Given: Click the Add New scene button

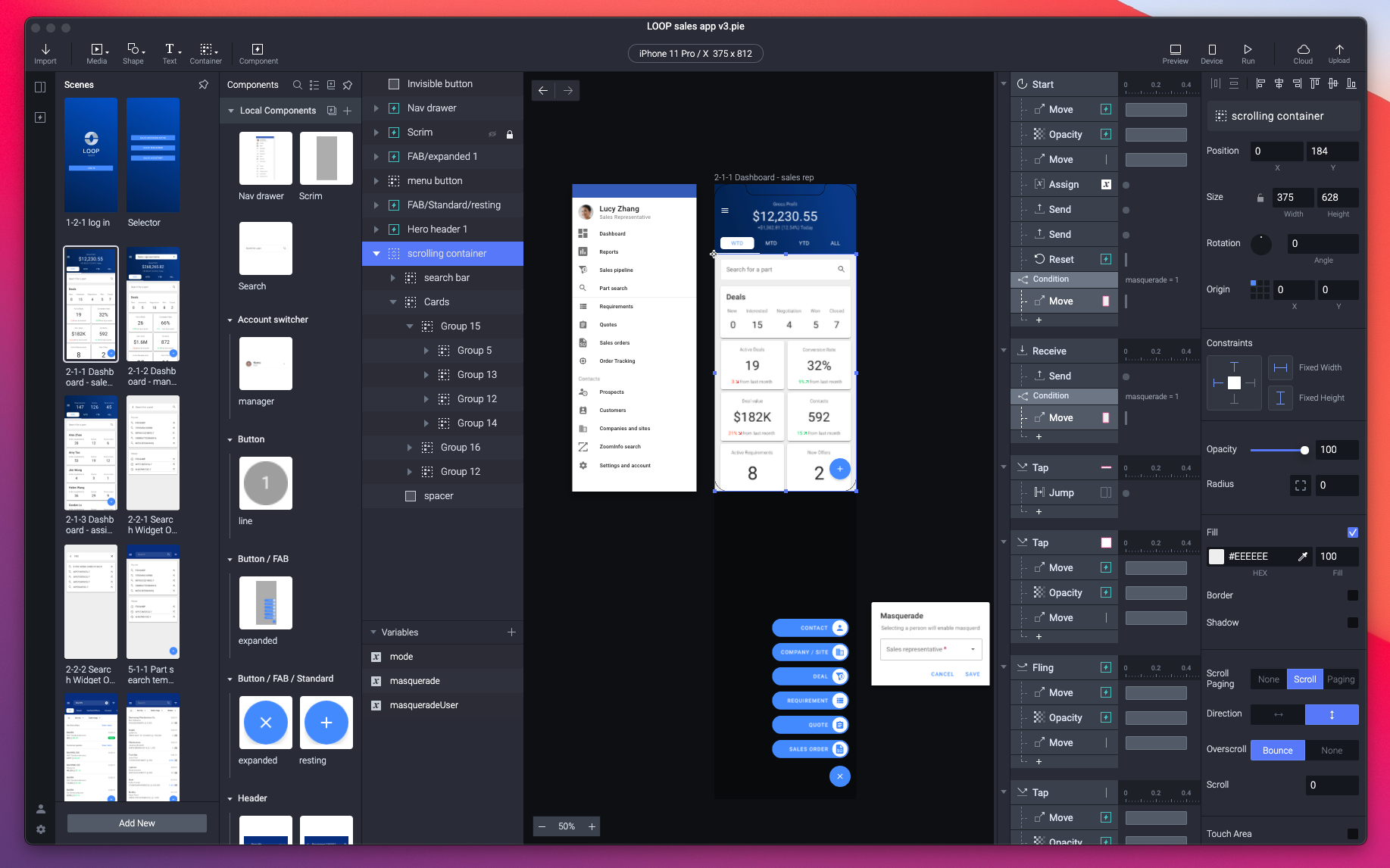Looking at the screenshot, I should (x=137, y=823).
